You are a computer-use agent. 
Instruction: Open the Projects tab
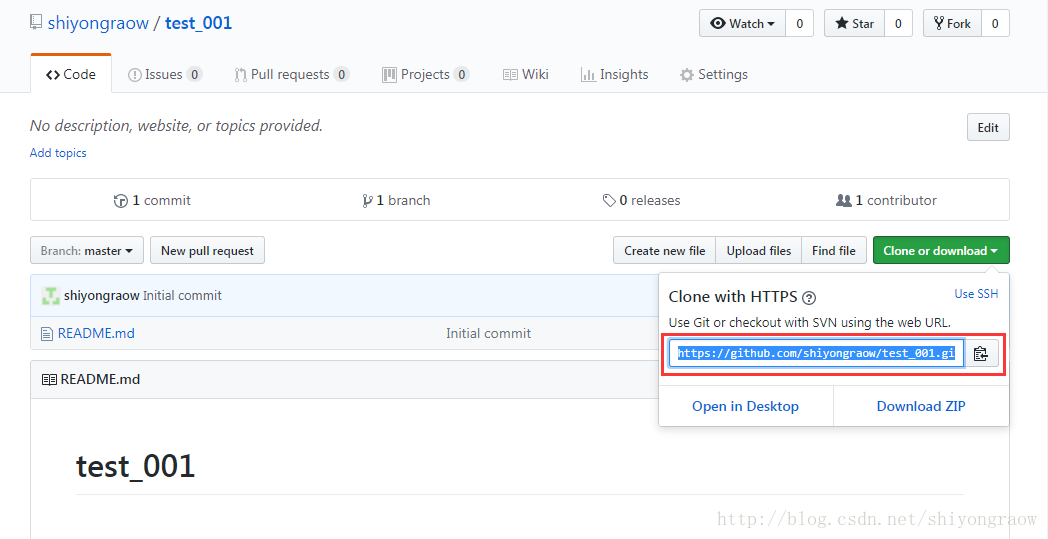click(426, 74)
